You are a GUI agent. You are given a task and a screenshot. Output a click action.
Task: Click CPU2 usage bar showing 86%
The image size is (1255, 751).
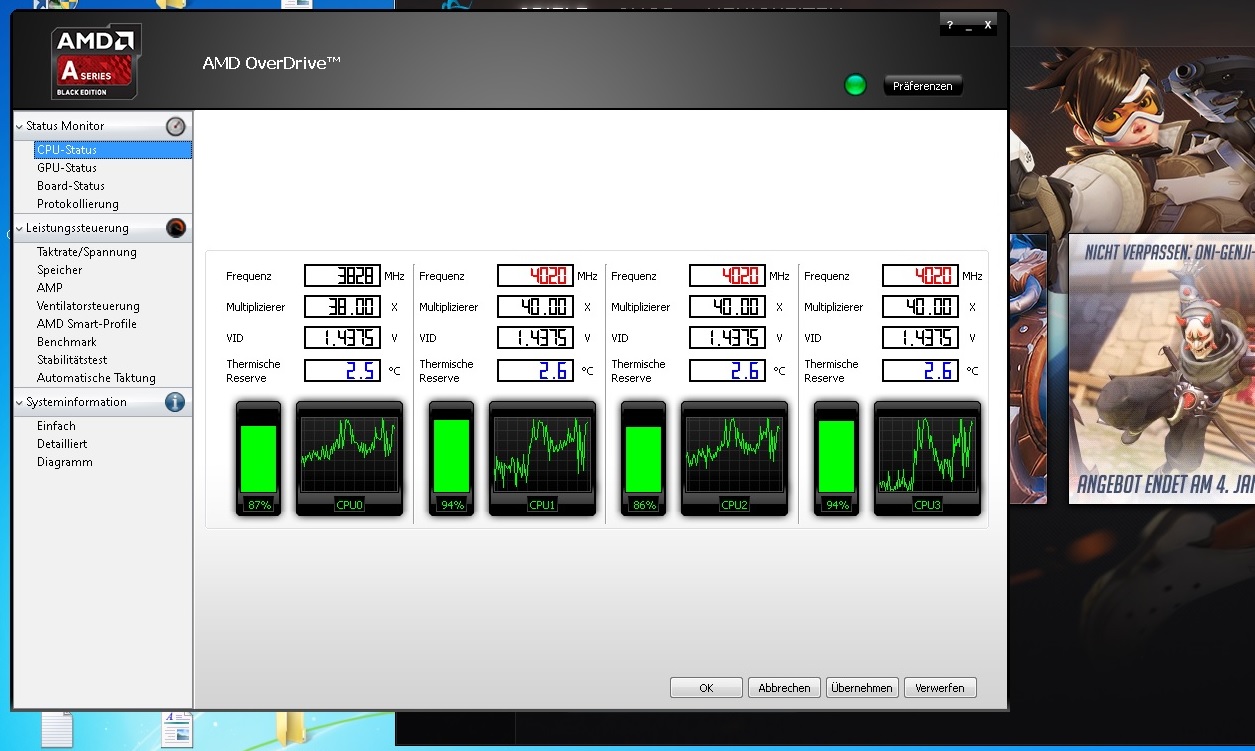pos(644,459)
